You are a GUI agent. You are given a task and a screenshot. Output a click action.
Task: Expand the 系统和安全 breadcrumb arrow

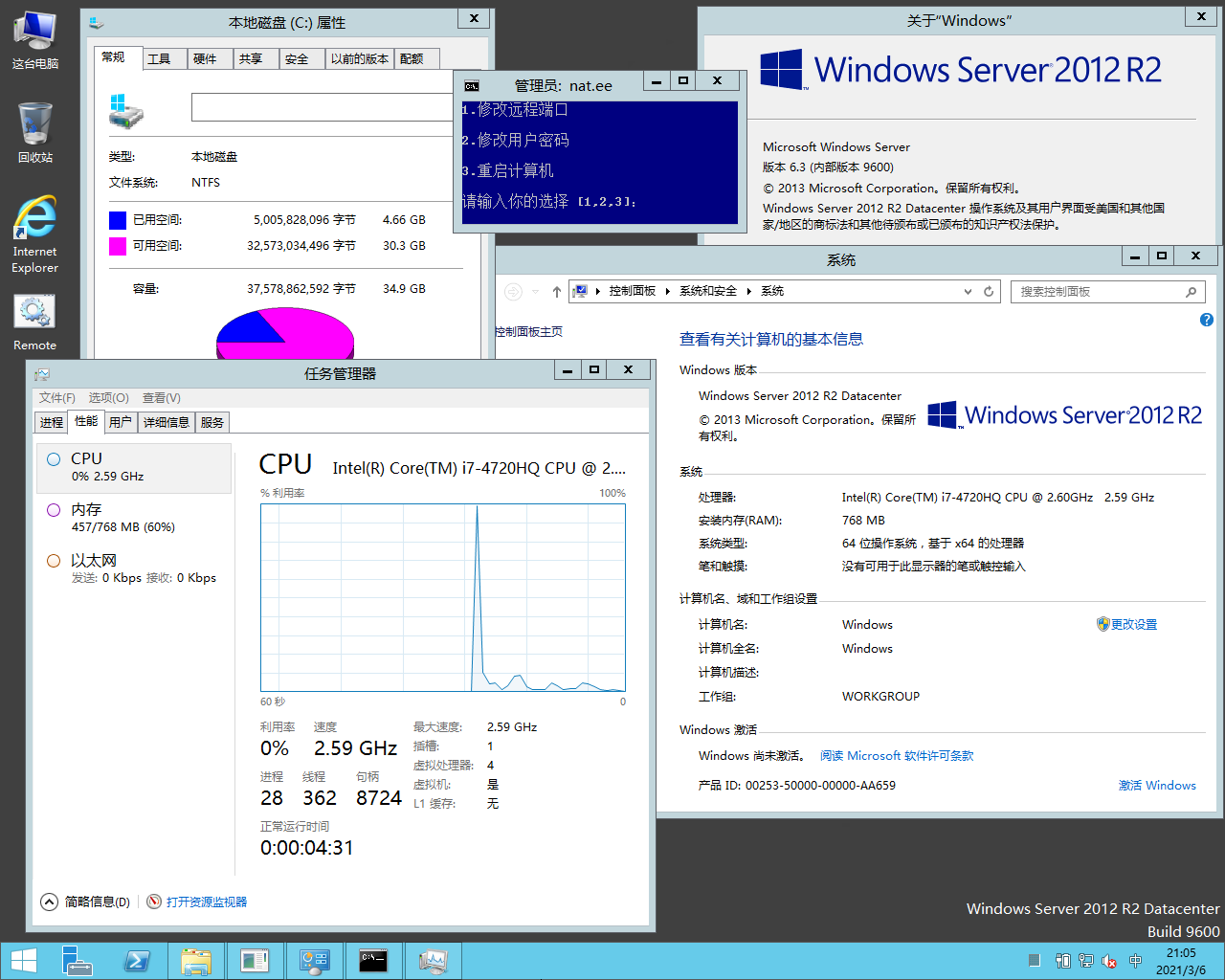(749, 291)
